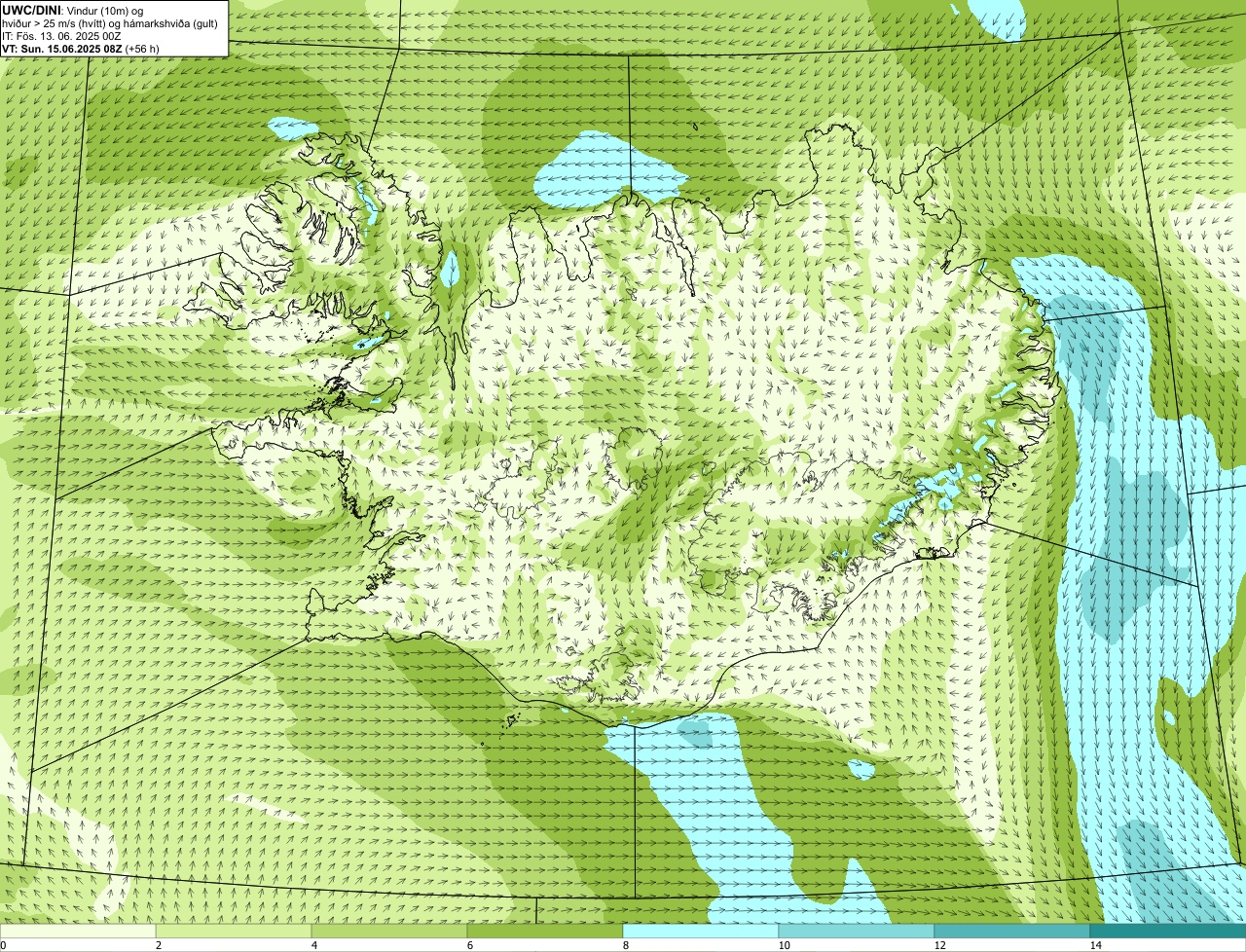Click the '2' tick label on the color scale
Screen dimensions: 1246x952
(158, 945)
